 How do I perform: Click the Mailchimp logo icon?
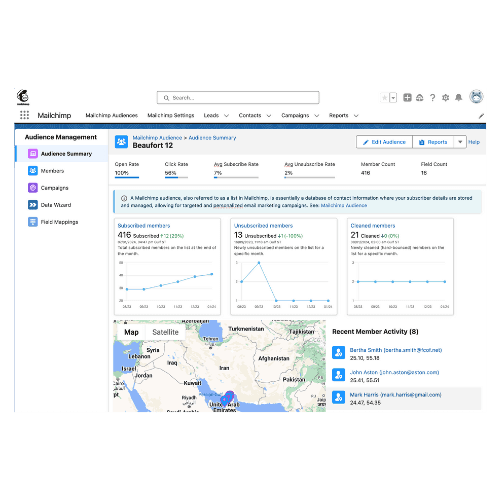[x=23, y=97]
